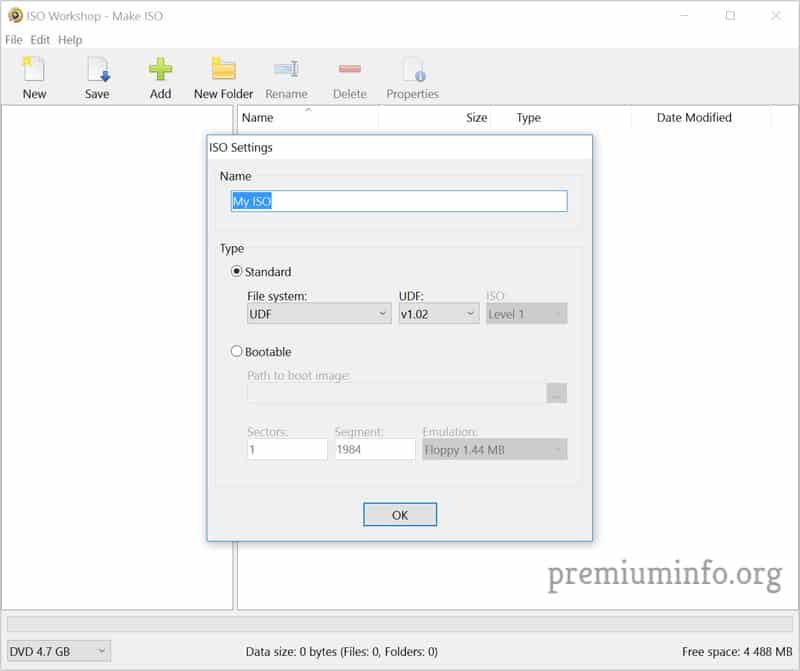Sort by the Date Modified column header
The height and width of the screenshot is (671, 800).
[x=694, y=118]
